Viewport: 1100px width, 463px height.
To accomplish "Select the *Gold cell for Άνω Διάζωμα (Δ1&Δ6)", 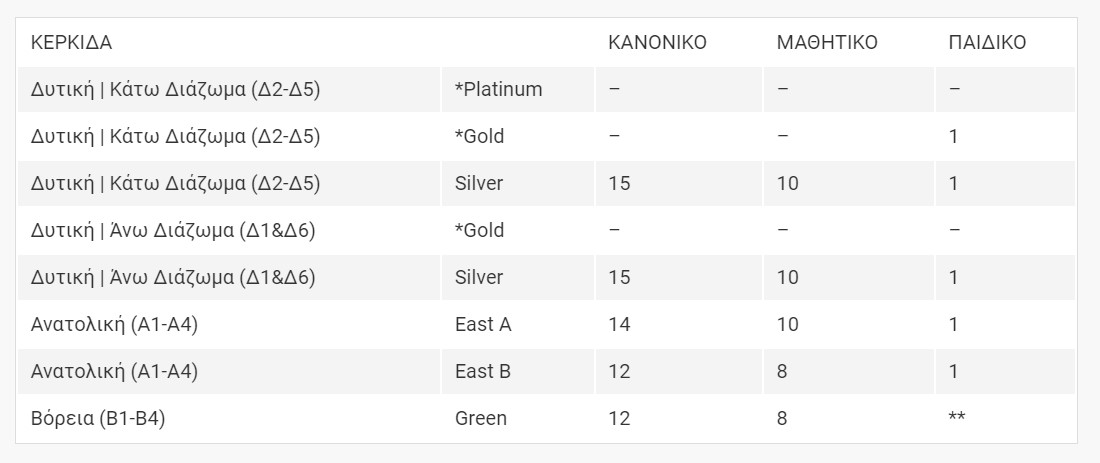I will pyautogui.click(x=518, y=230).
